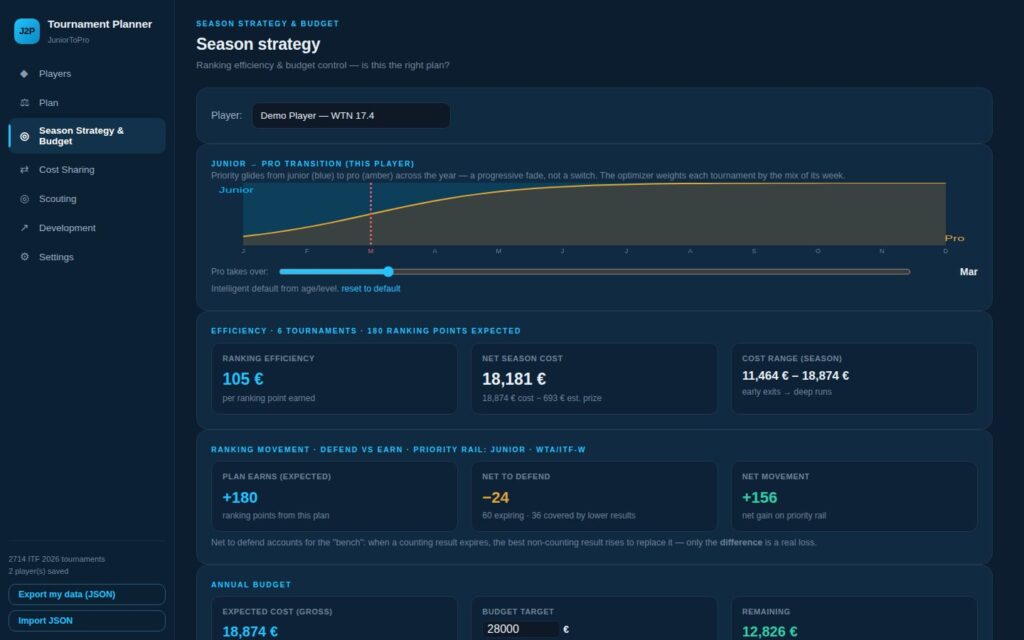This screenshot has height=640, width=1024.
Task: Click the 12,826 € remaining value
Action: (x=769, y=632)
